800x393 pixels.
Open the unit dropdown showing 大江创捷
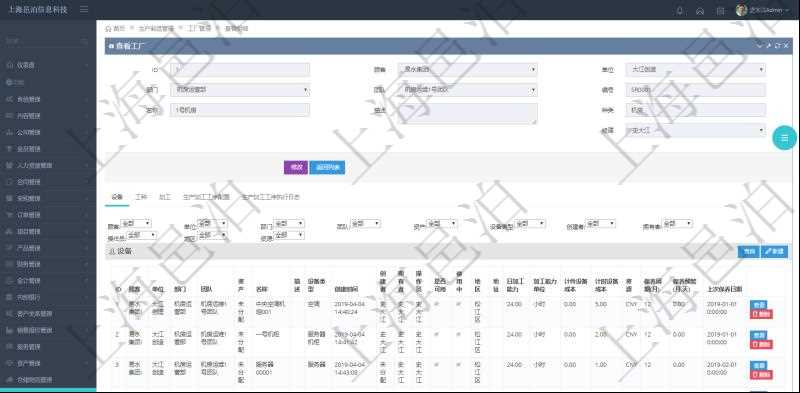pos(695,70)
